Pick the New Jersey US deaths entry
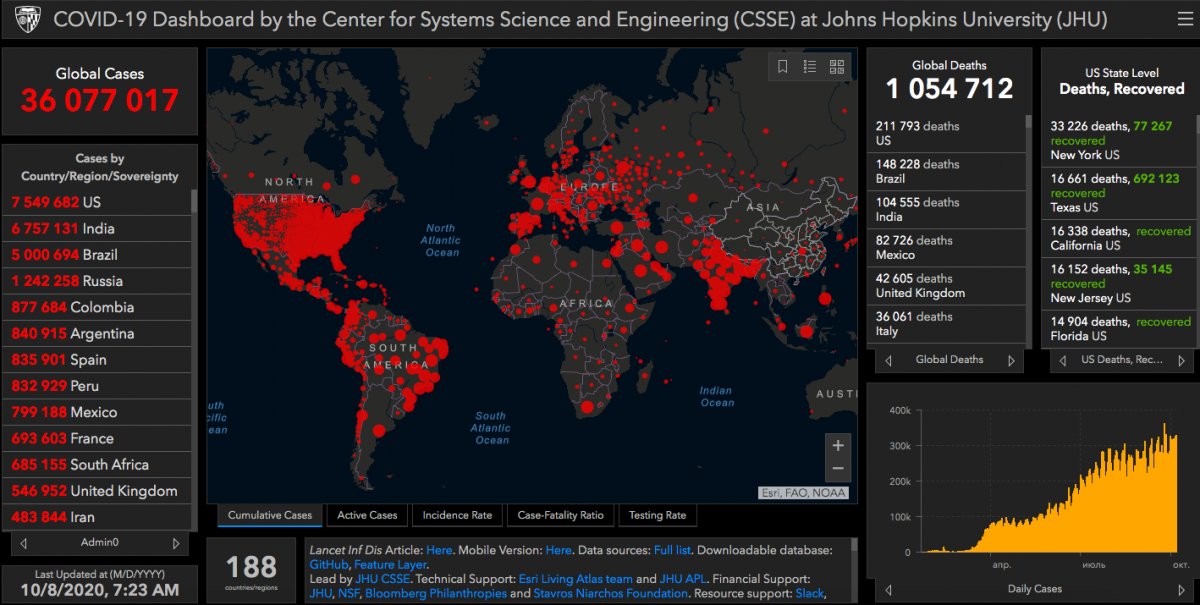Viewport: 1200px width, 605px height. (1121, 284)
